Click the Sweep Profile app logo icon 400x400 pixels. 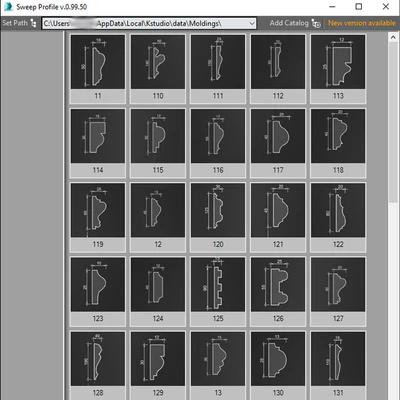coord(8,7)
